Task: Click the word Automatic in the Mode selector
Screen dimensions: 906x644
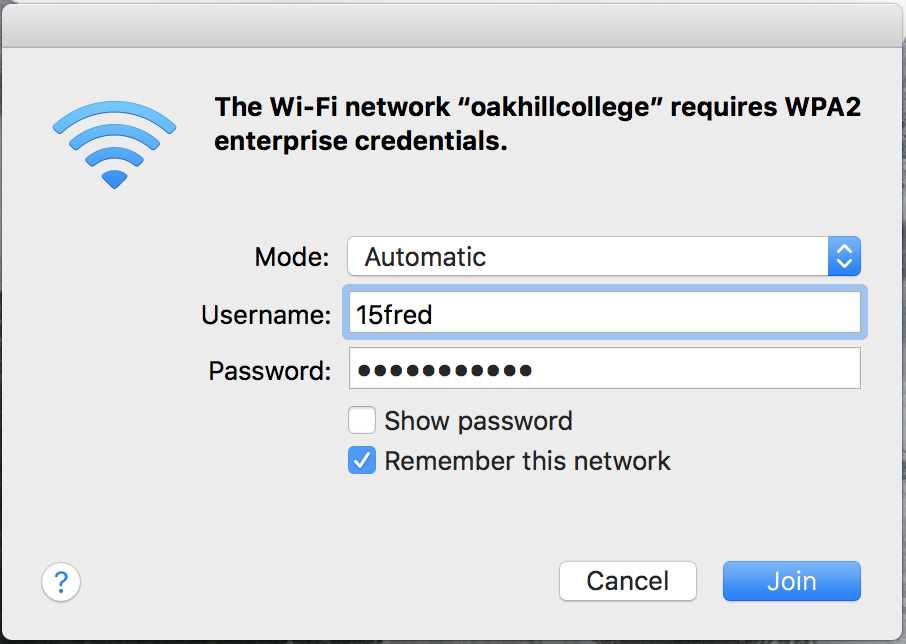Action: pos(425,257)
